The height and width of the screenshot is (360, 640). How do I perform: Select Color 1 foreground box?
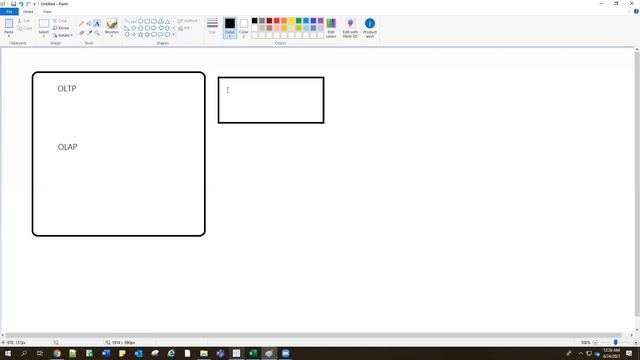click(x=230, y=28)
